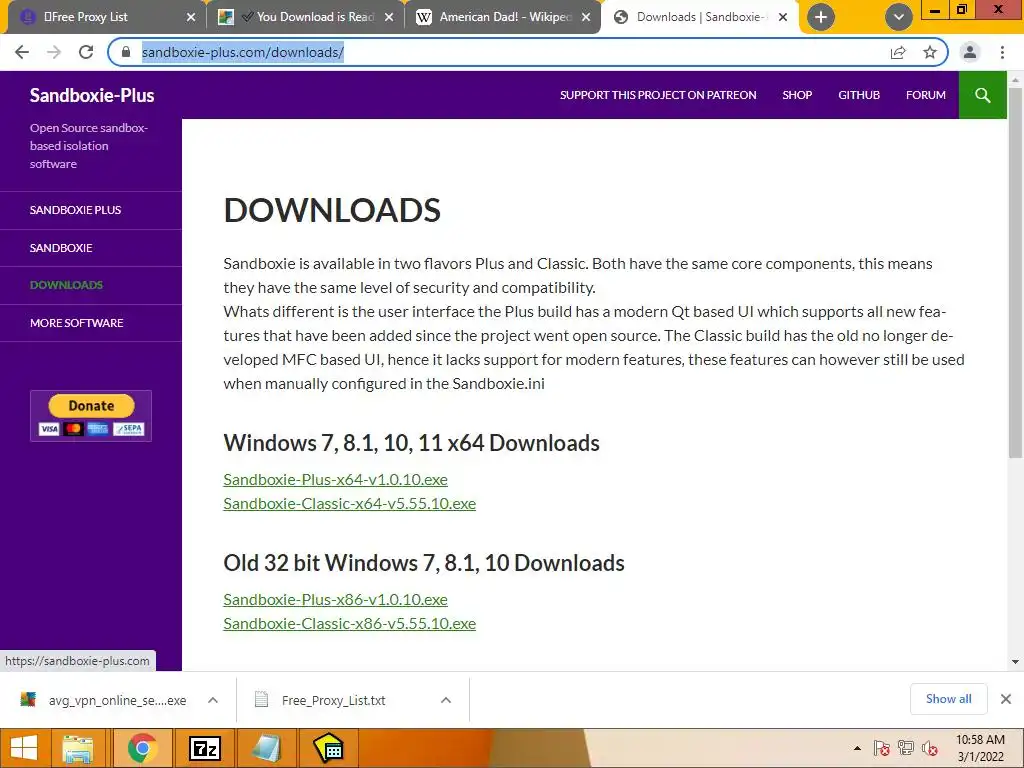Image resolution: width=1024 pixels, height=768 pixels.
Task: Close the American Dad Wikipedia tab
Action: (586, 17)
